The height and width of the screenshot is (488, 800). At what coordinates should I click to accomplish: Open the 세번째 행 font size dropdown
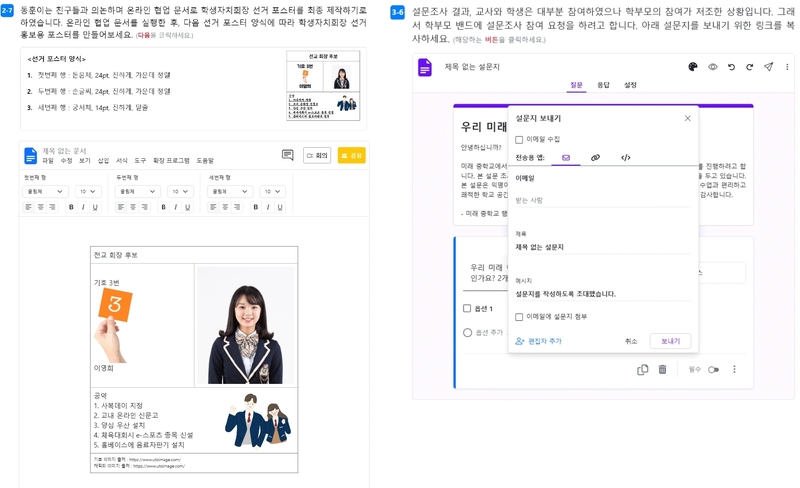(272, 191)
